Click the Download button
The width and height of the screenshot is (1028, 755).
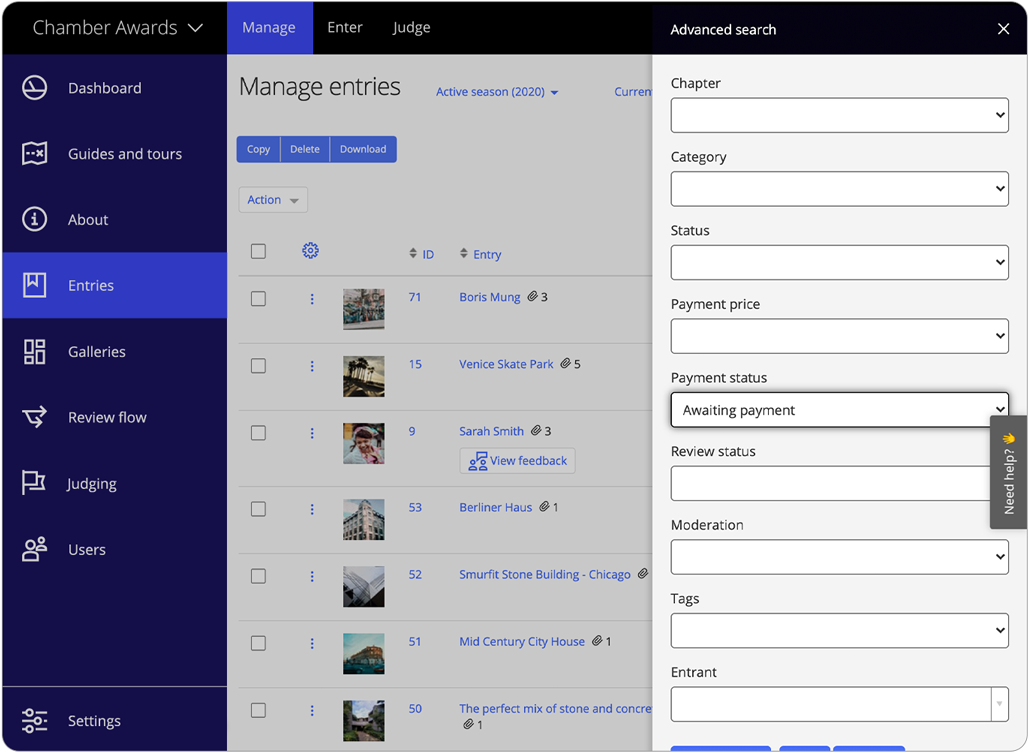click(363, 149)
